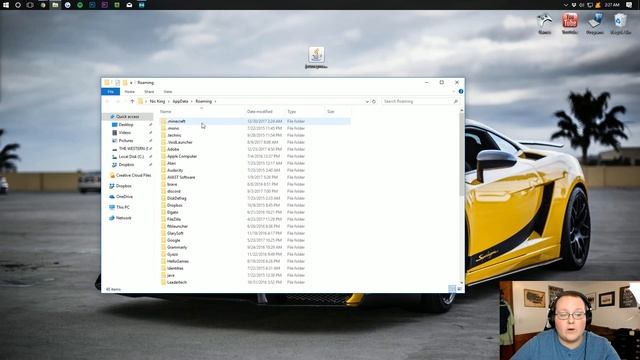Screen dimensions: 640x360
Task: Switch to details view button in status bar
Action: [x=452, y=289]
